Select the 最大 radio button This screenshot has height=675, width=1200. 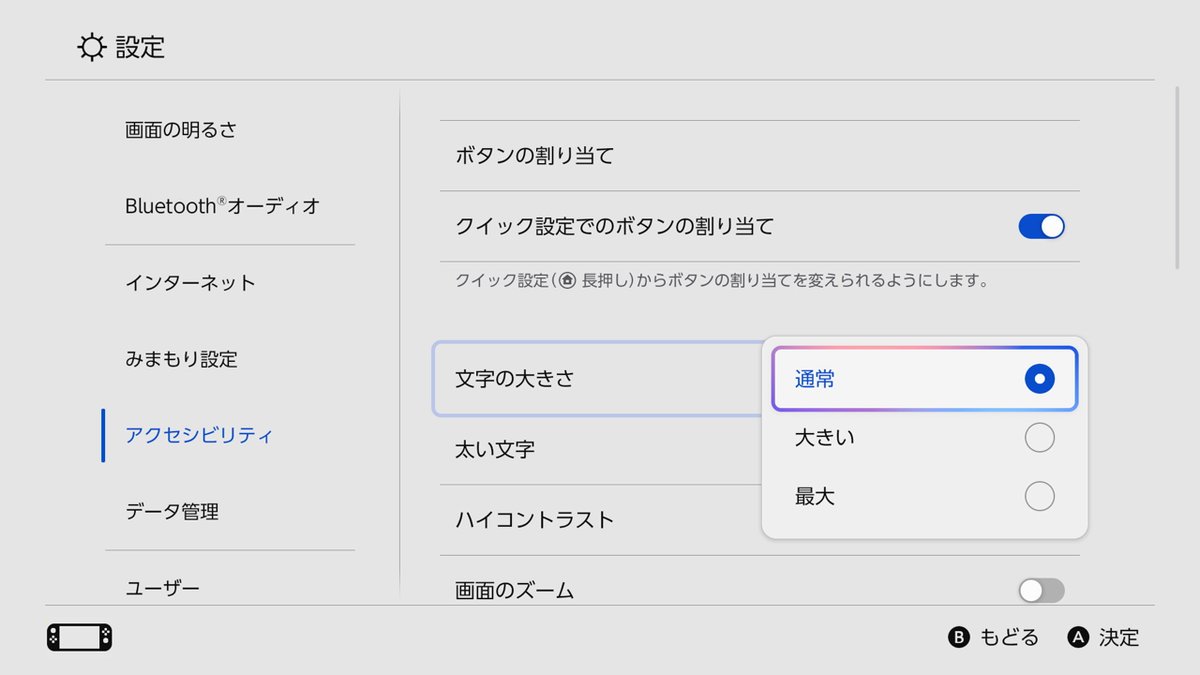1039,496
